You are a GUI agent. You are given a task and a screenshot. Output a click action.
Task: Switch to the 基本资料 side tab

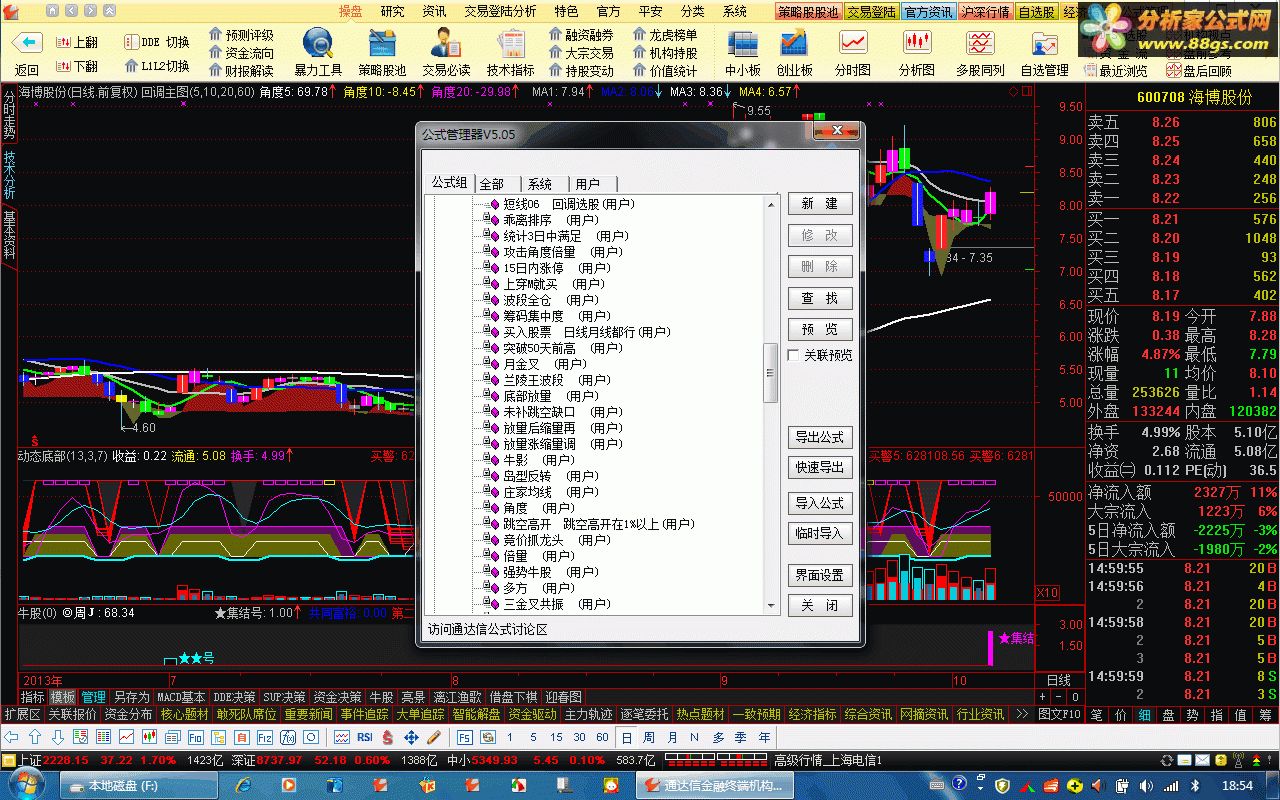point(9,236)
